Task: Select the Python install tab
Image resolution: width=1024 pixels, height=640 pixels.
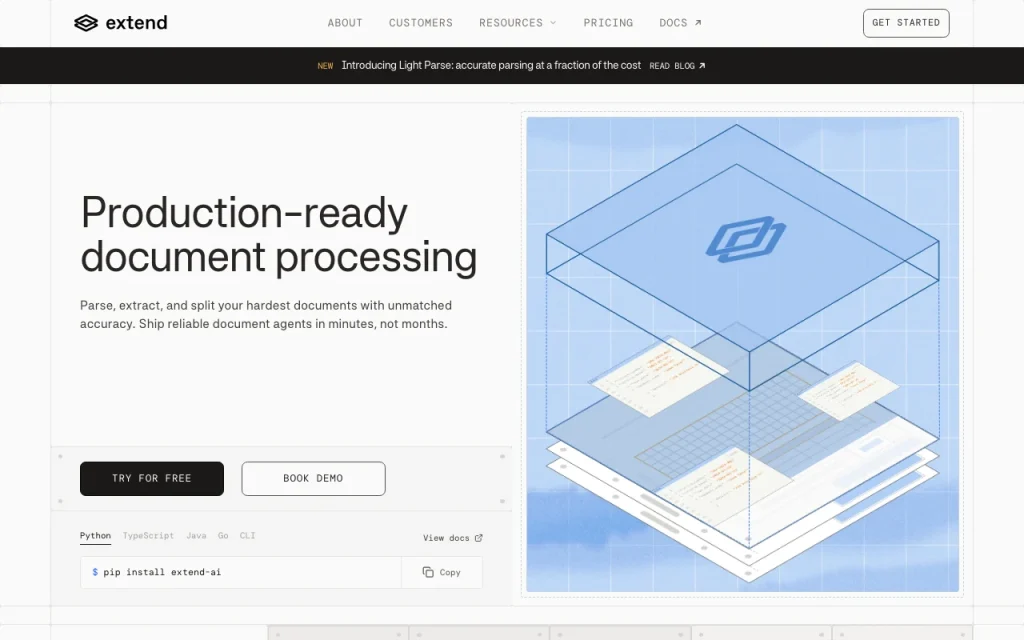Action: tap(95, 536)
